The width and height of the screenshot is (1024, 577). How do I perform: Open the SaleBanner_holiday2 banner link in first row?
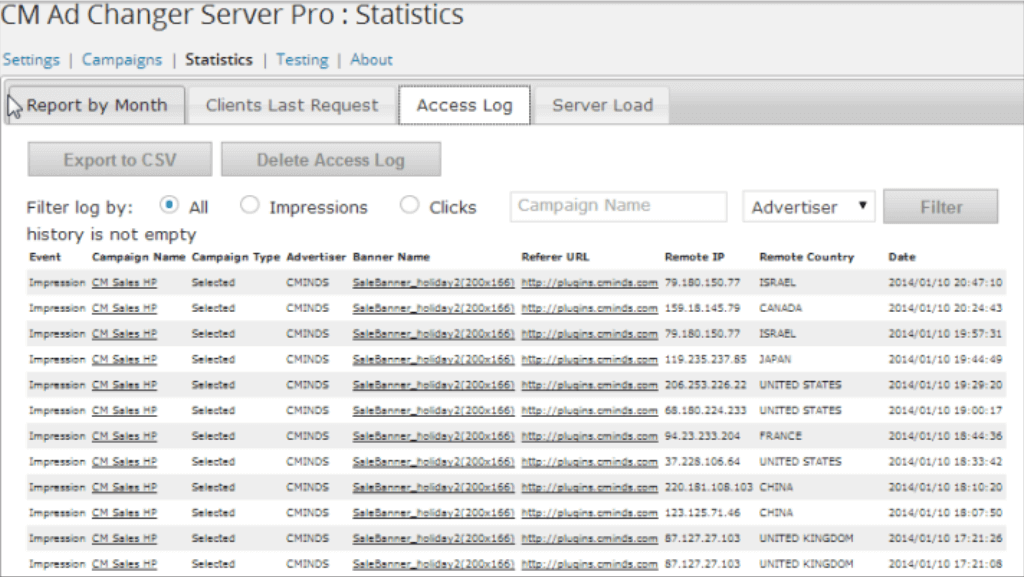(x=433, y=283)
